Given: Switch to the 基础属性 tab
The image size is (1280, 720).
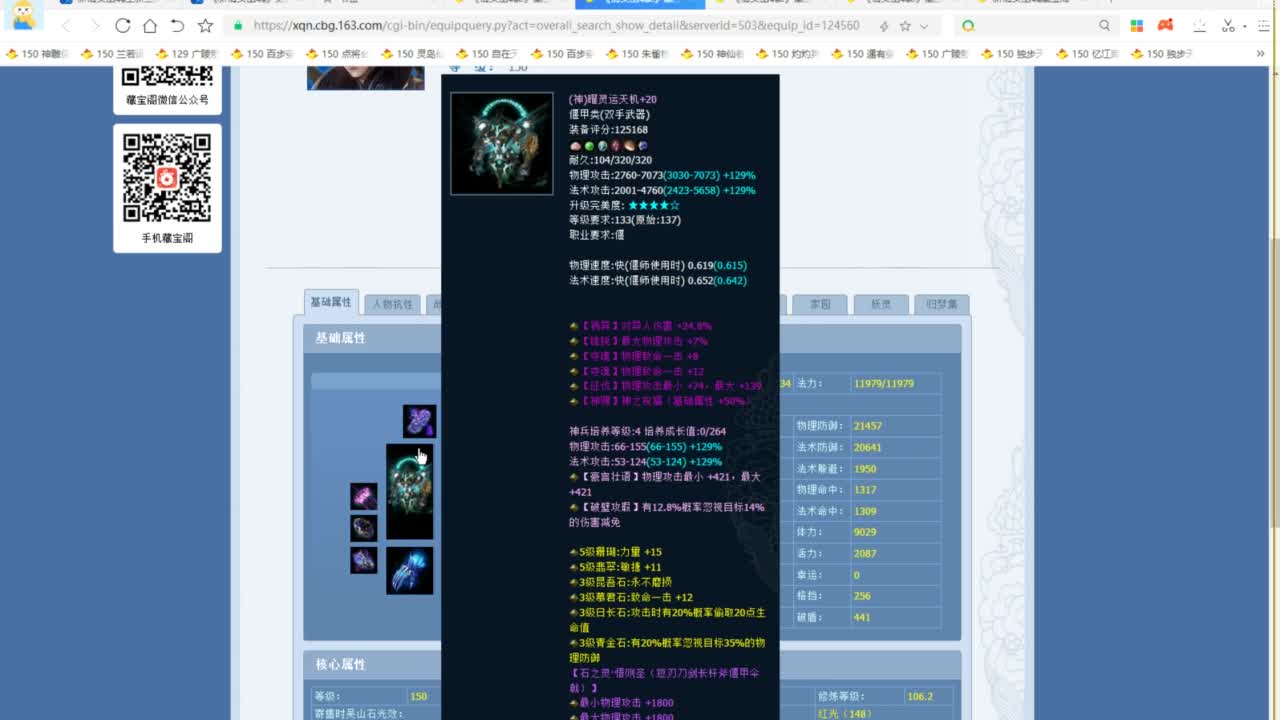Looking at the screenshot, I should click(x=331, y=303).
